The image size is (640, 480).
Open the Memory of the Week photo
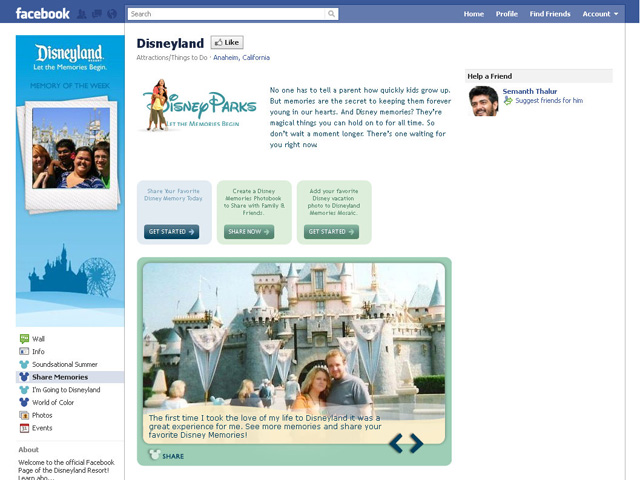point(71,148)
